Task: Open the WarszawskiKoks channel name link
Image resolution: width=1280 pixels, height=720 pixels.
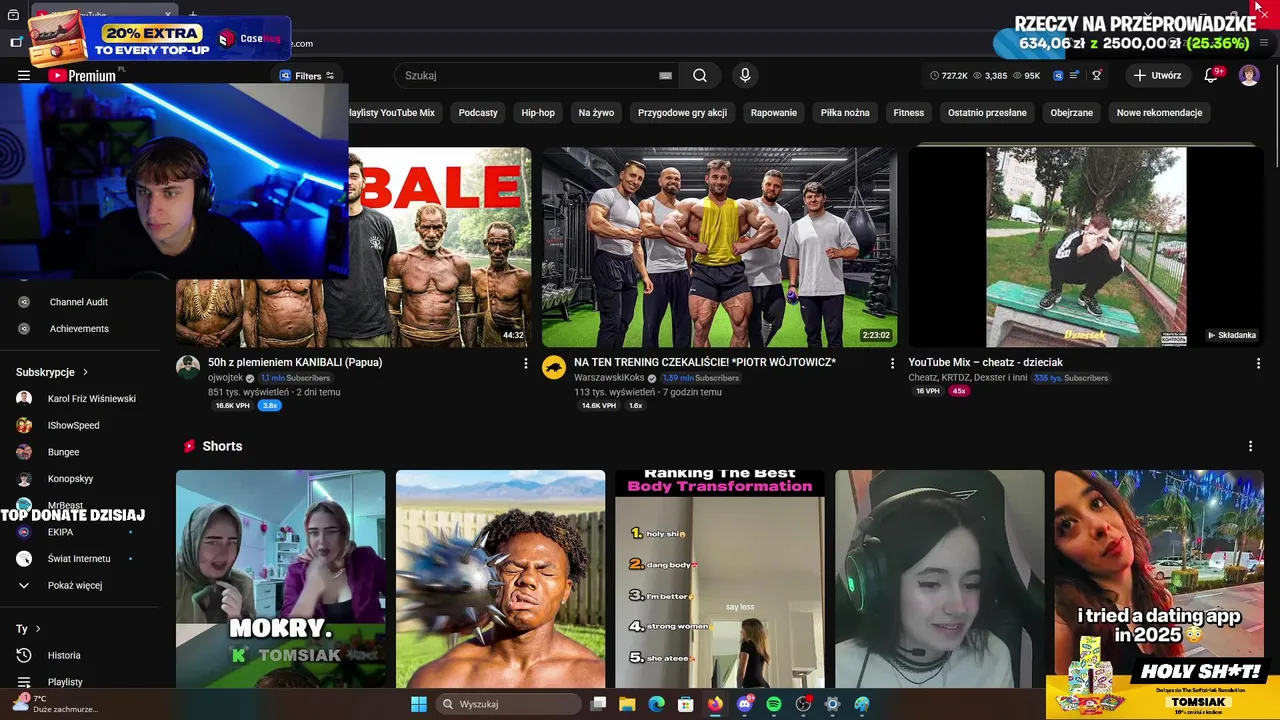Action: point(609,378)
